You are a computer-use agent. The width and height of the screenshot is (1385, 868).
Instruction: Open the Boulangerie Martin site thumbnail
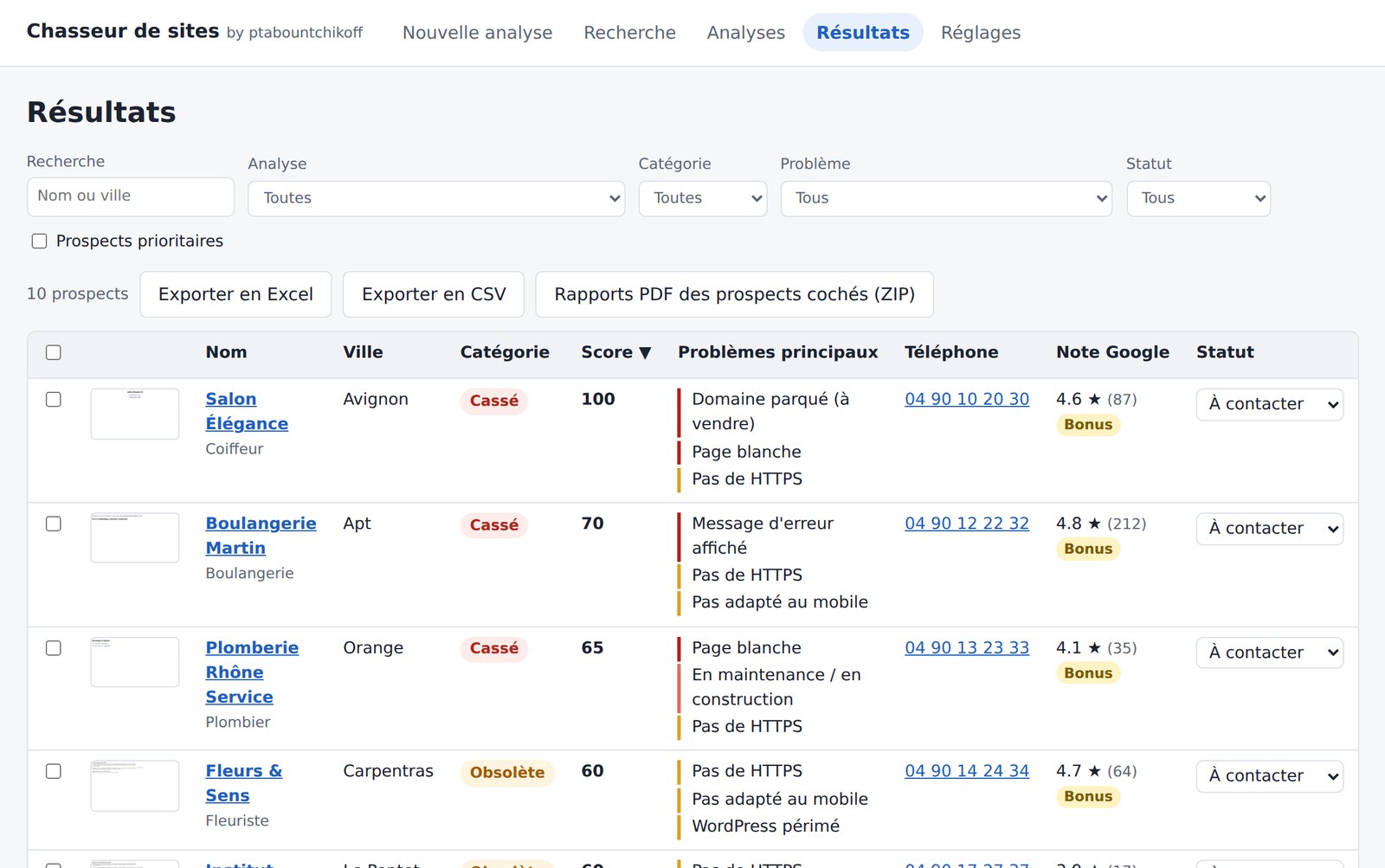click(135, 537)
